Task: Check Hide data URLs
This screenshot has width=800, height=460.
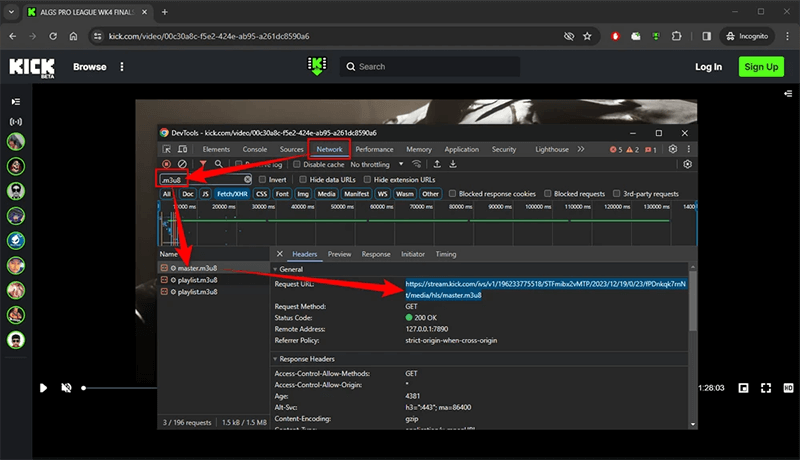Action: tap(303, 180)
